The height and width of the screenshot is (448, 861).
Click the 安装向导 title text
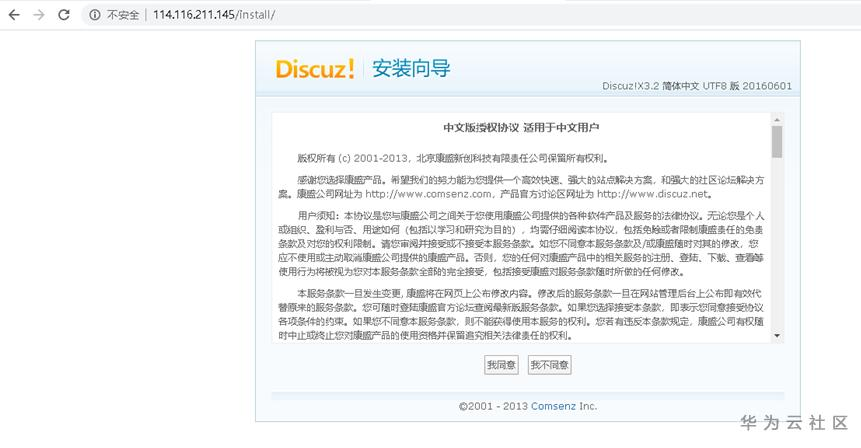[411, 69]
